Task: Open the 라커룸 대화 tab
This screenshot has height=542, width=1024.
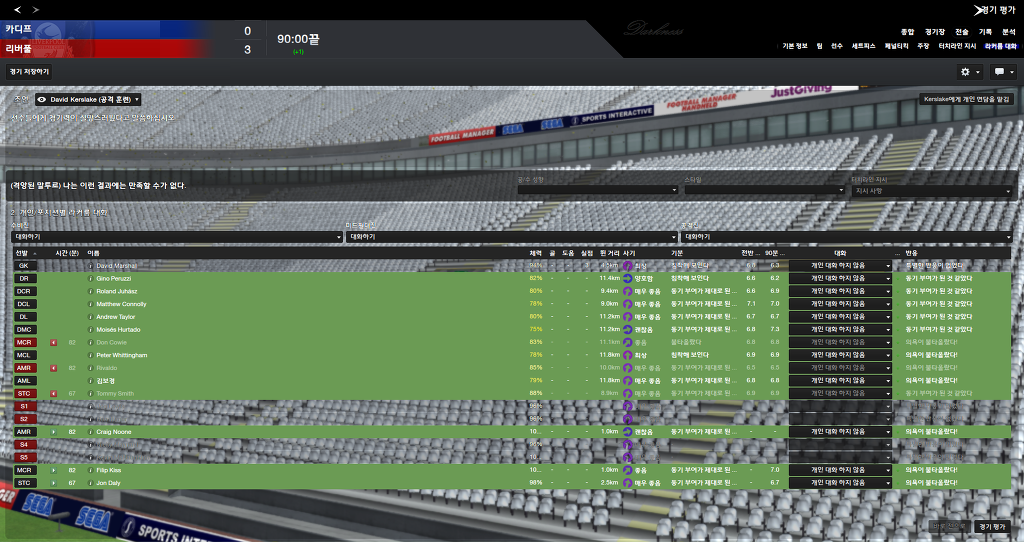Action: click(x=999, y=46)
